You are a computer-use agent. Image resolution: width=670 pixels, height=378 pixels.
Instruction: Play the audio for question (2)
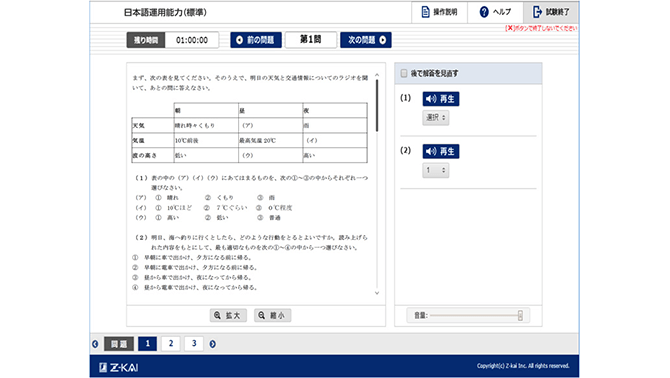[441, 151]
